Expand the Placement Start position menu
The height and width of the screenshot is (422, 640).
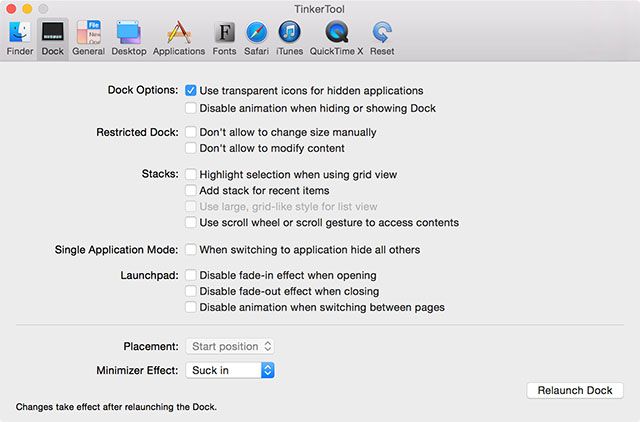pyautogui.click(x=229, y=346)
